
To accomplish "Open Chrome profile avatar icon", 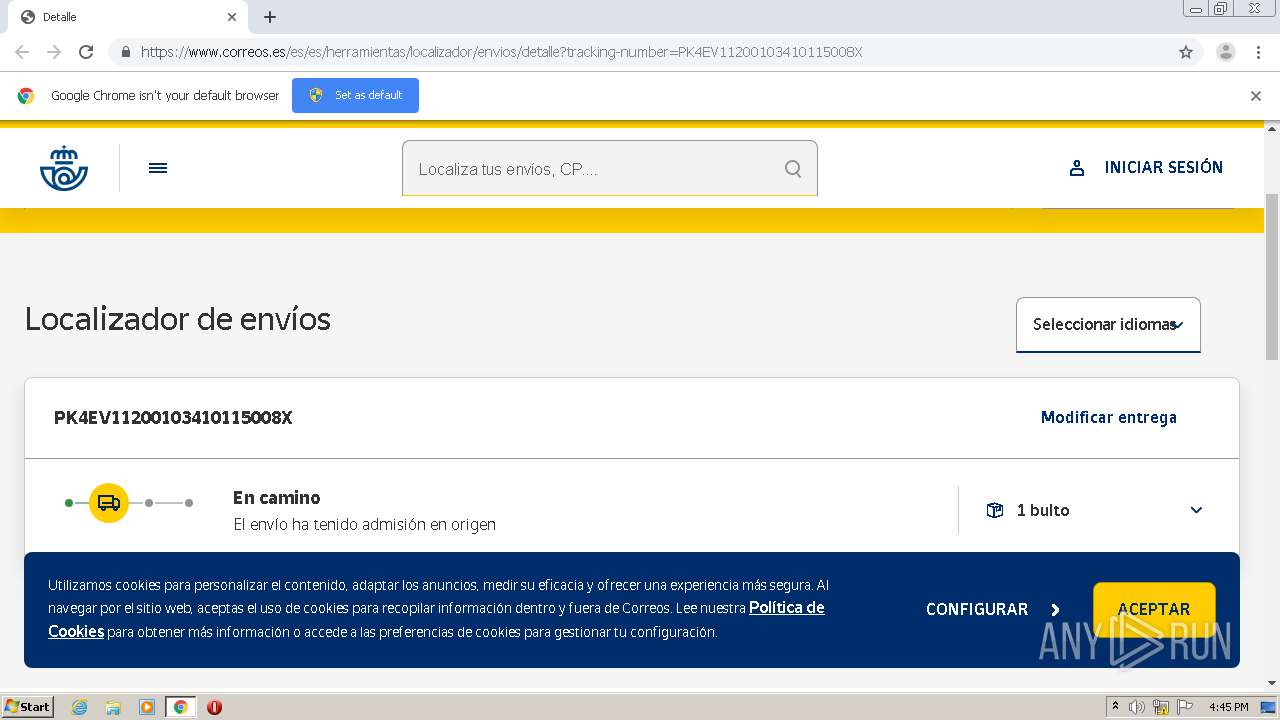I will (x=1226, y=52).
